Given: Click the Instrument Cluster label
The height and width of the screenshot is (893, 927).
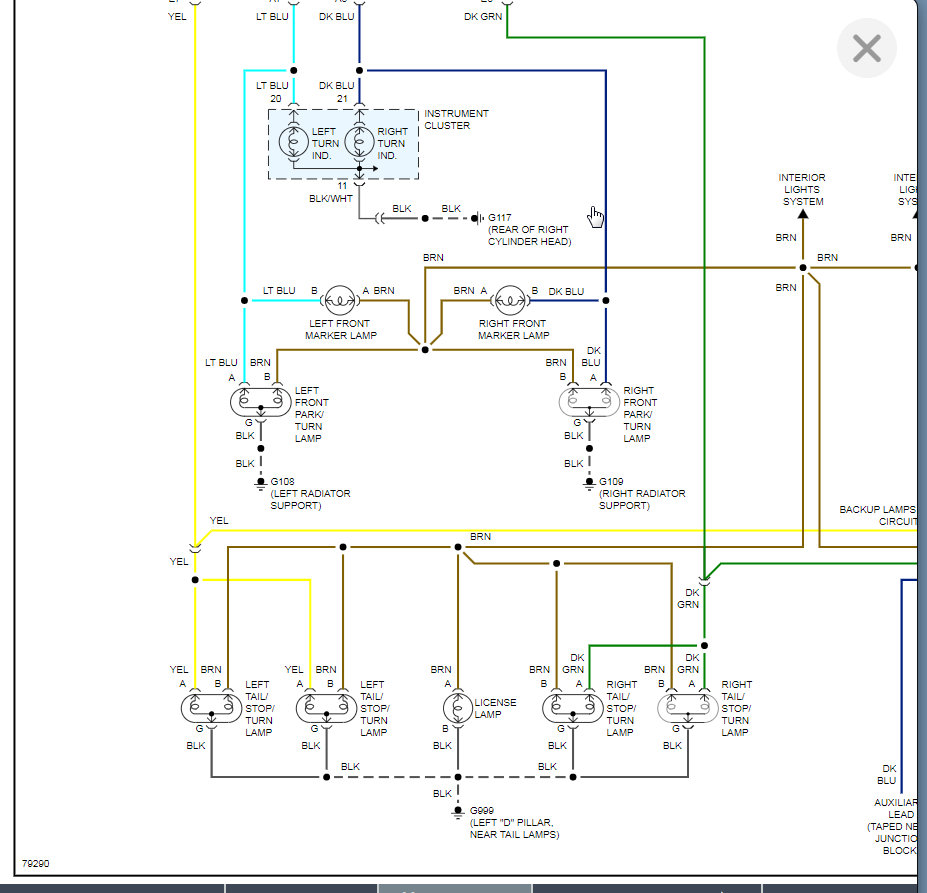Looking at the screenshot, I should (456, 120).
